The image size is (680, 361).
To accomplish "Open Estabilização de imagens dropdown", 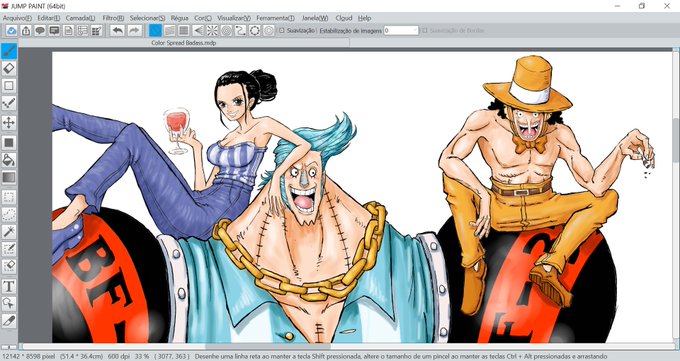I will pyautogui.click(x=401, y=30).
